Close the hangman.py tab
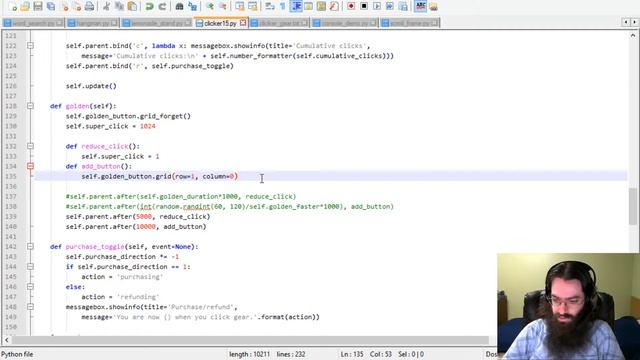 click(x=114, y=23)
